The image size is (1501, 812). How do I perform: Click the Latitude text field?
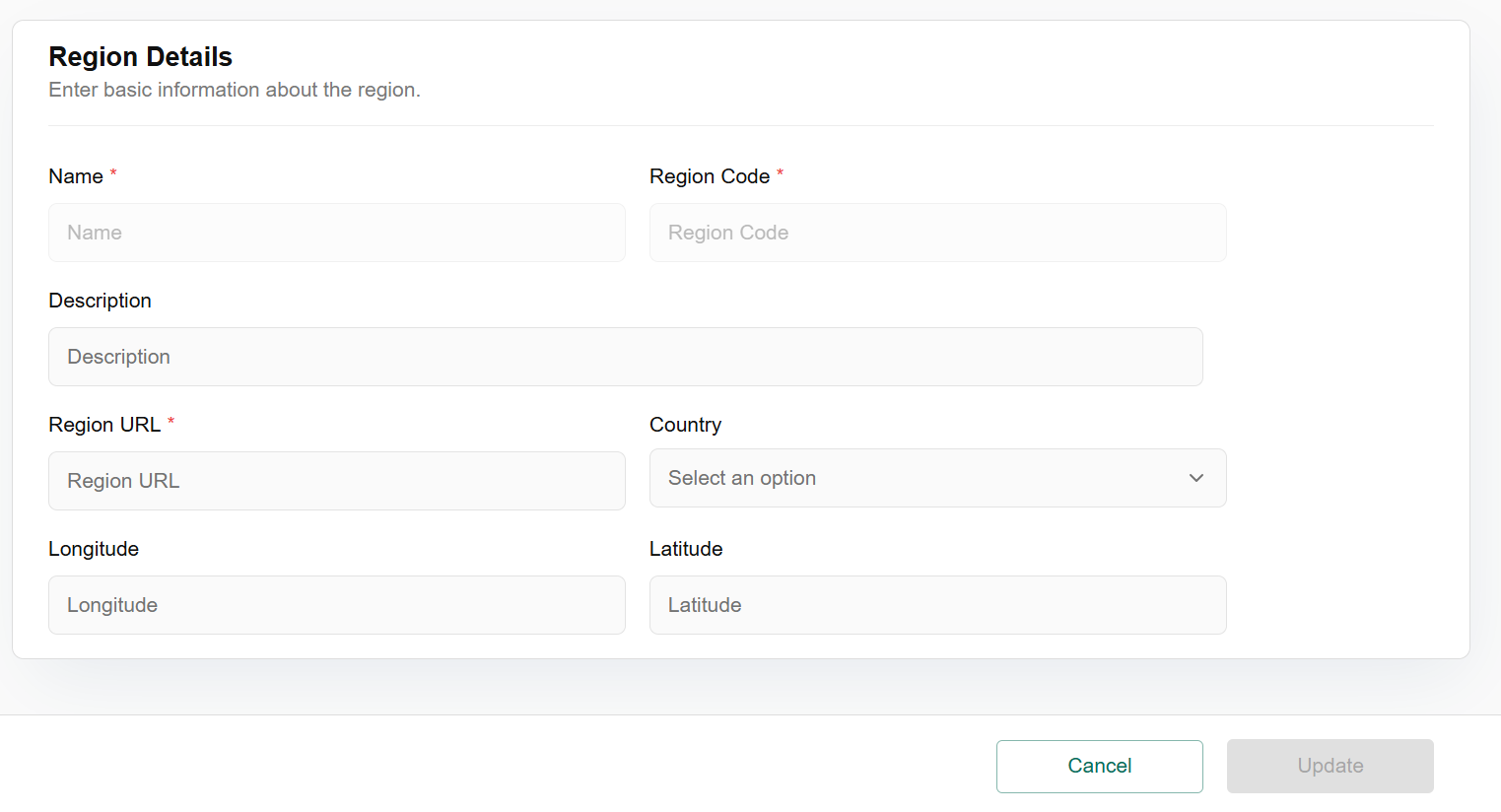pyautogui.click(x=937, y=605)
